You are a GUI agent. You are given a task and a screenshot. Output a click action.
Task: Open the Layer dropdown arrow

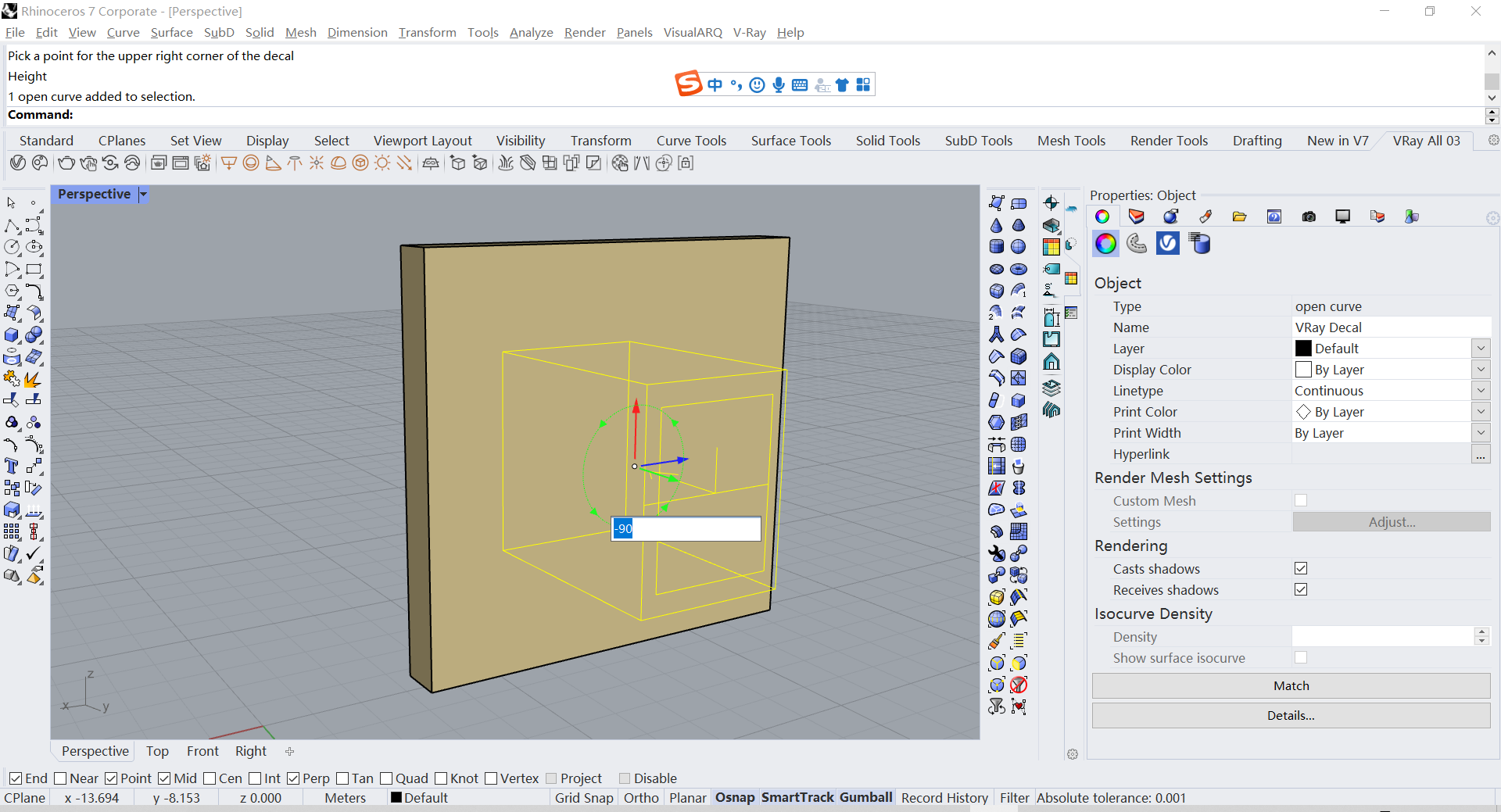tap(1481, 349)
